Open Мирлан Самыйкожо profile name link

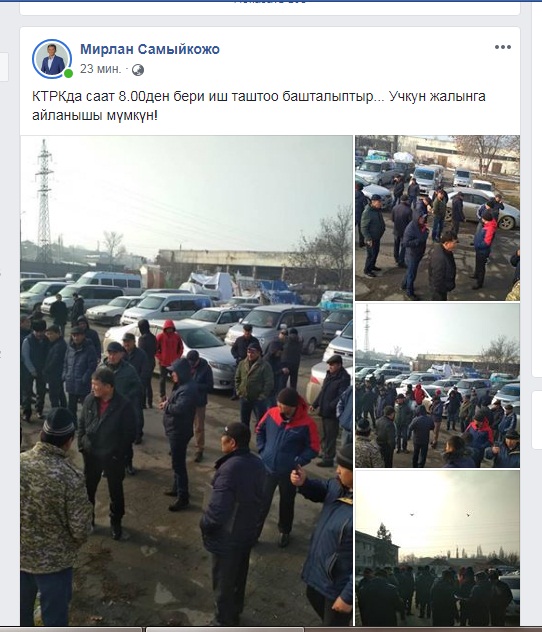[150, 49]
